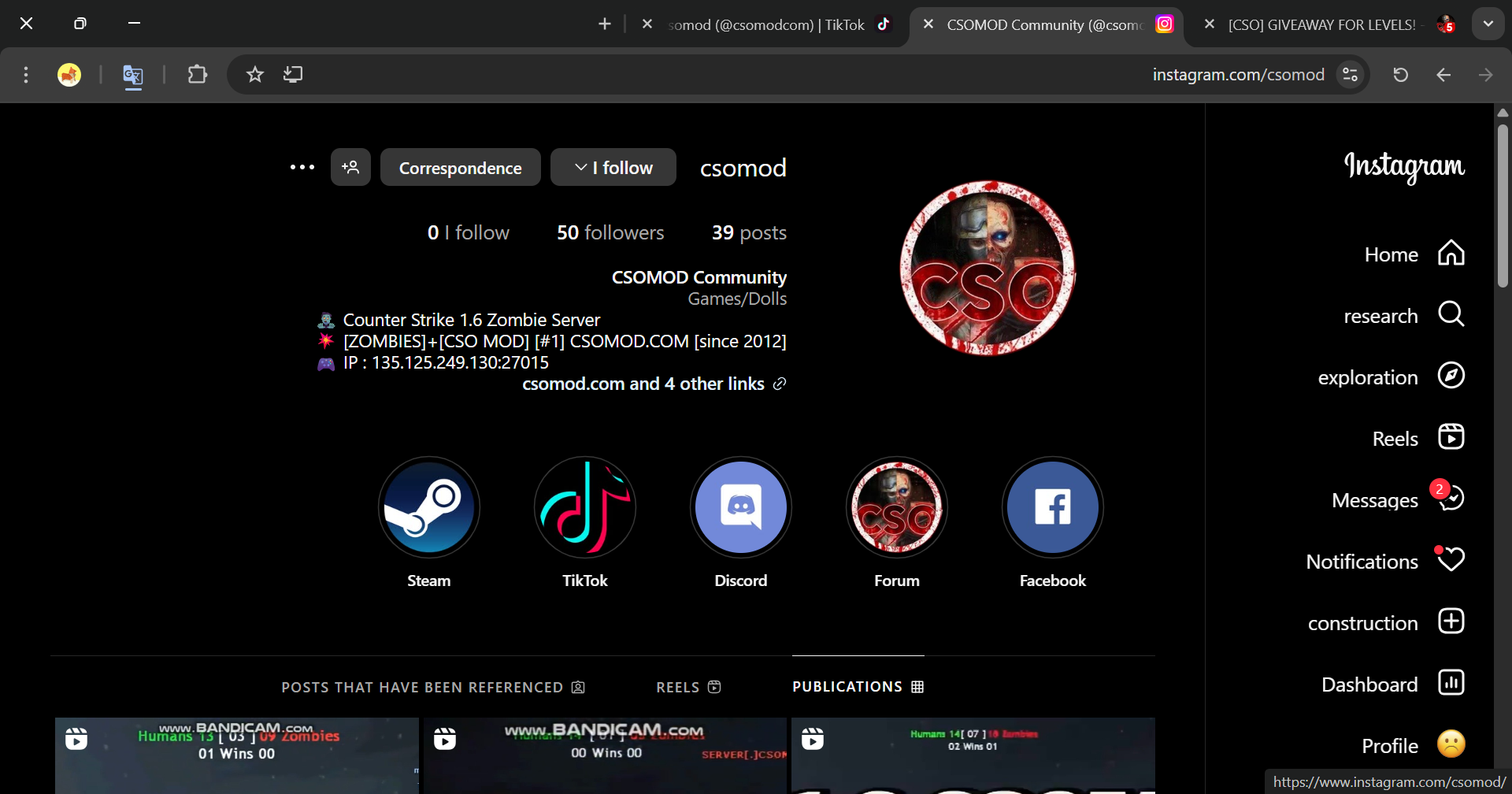Go to Instagram Home in sidebar
The height and width of the screenshot is (794, 1512).
click(1451, 254)
